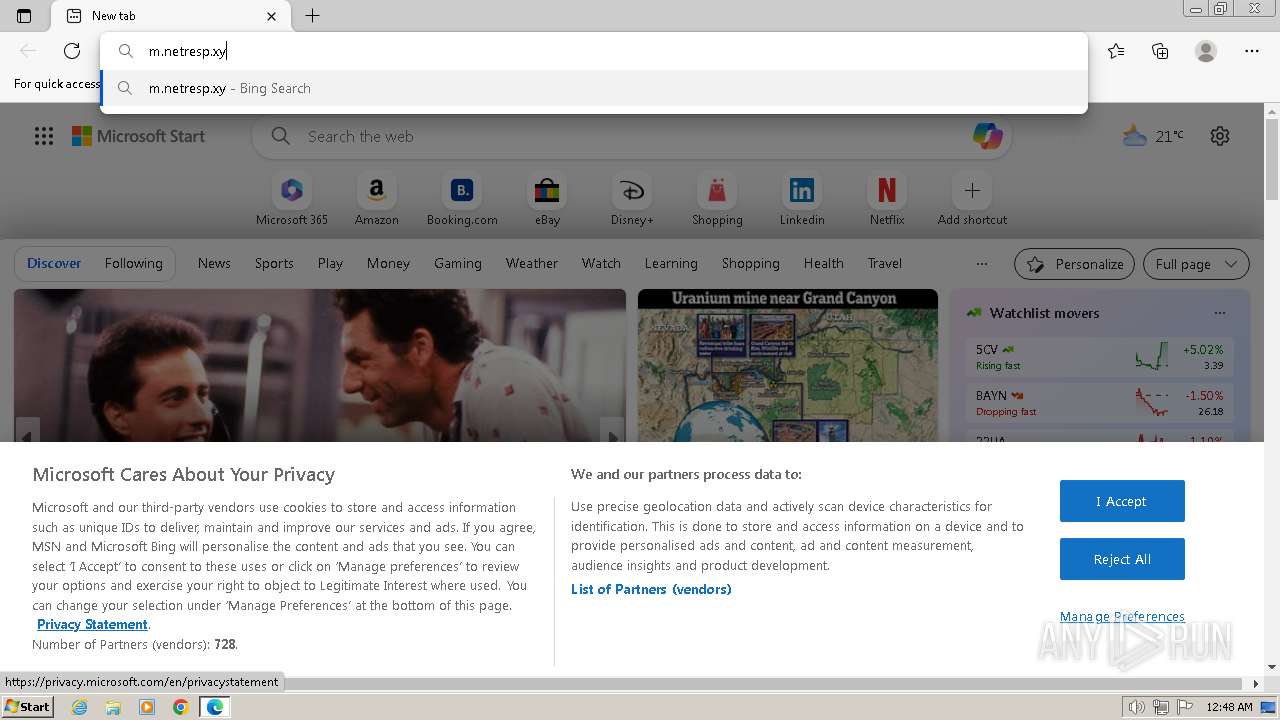This screenshot has height=720, width=1280.
Task: Open File Explorer from the taskbar
Action: click(x=113, y=707)
